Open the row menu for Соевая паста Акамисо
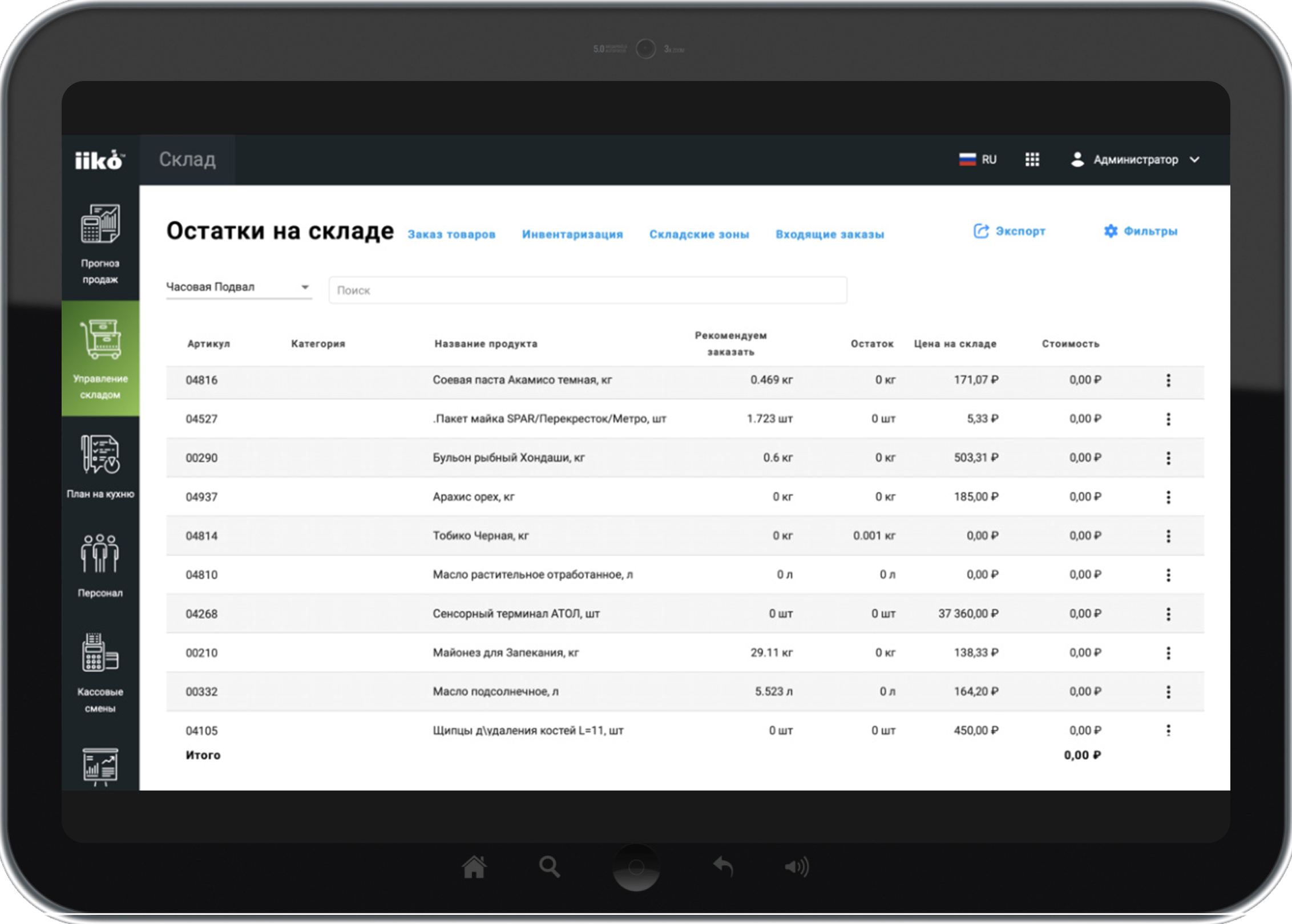 pyautogui.click(x=1168, y=380)
